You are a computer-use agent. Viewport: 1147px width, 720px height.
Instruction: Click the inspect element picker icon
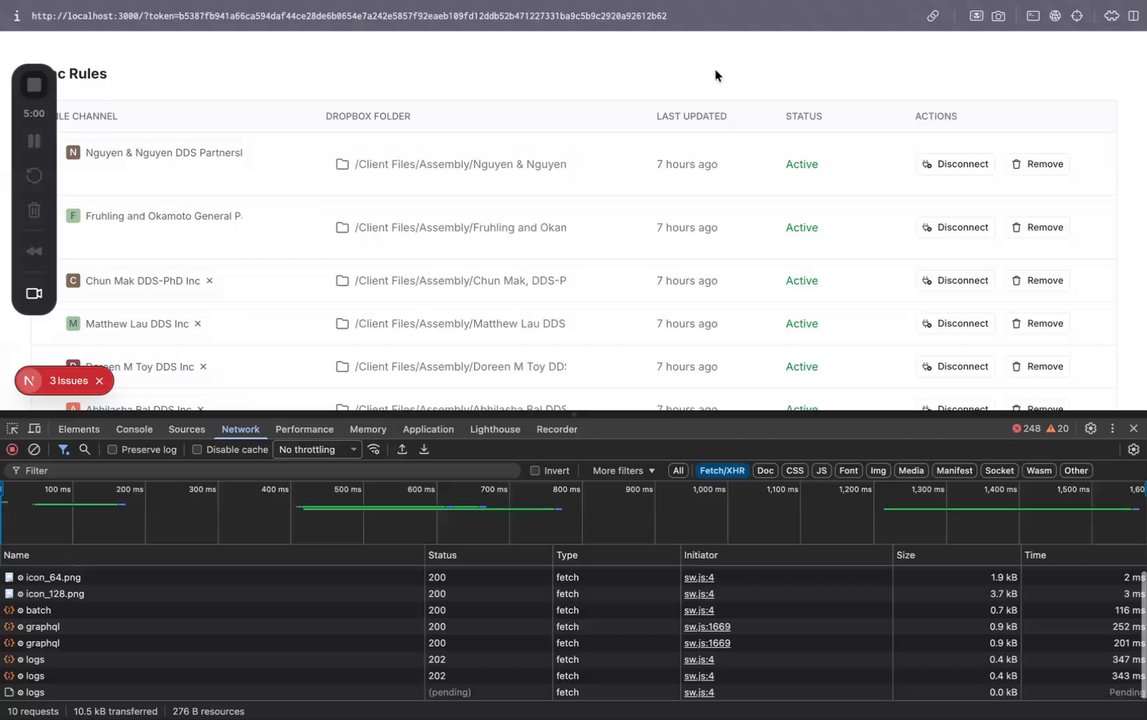point(12,429)
